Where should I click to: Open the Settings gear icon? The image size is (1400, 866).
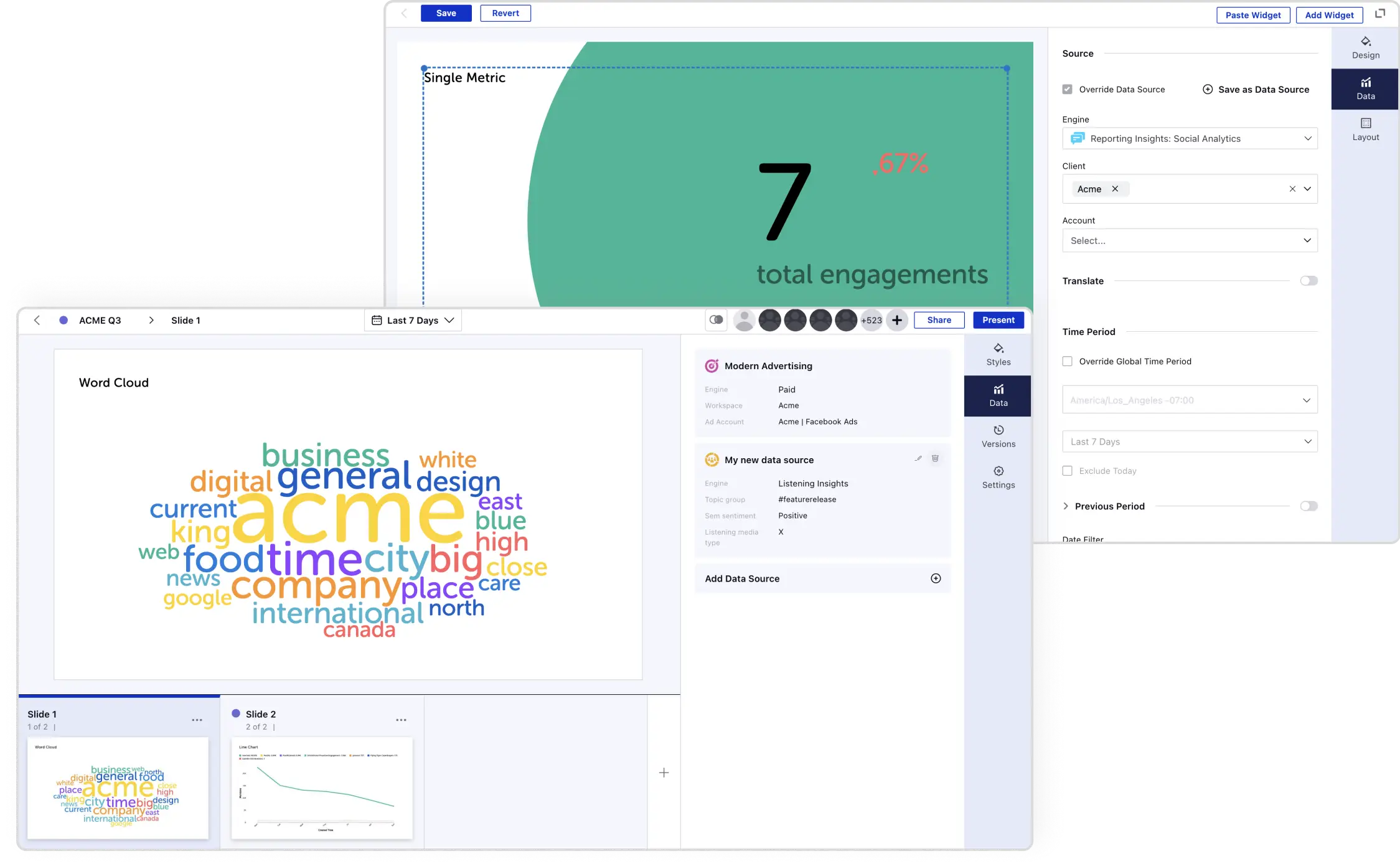click(998, 471)
